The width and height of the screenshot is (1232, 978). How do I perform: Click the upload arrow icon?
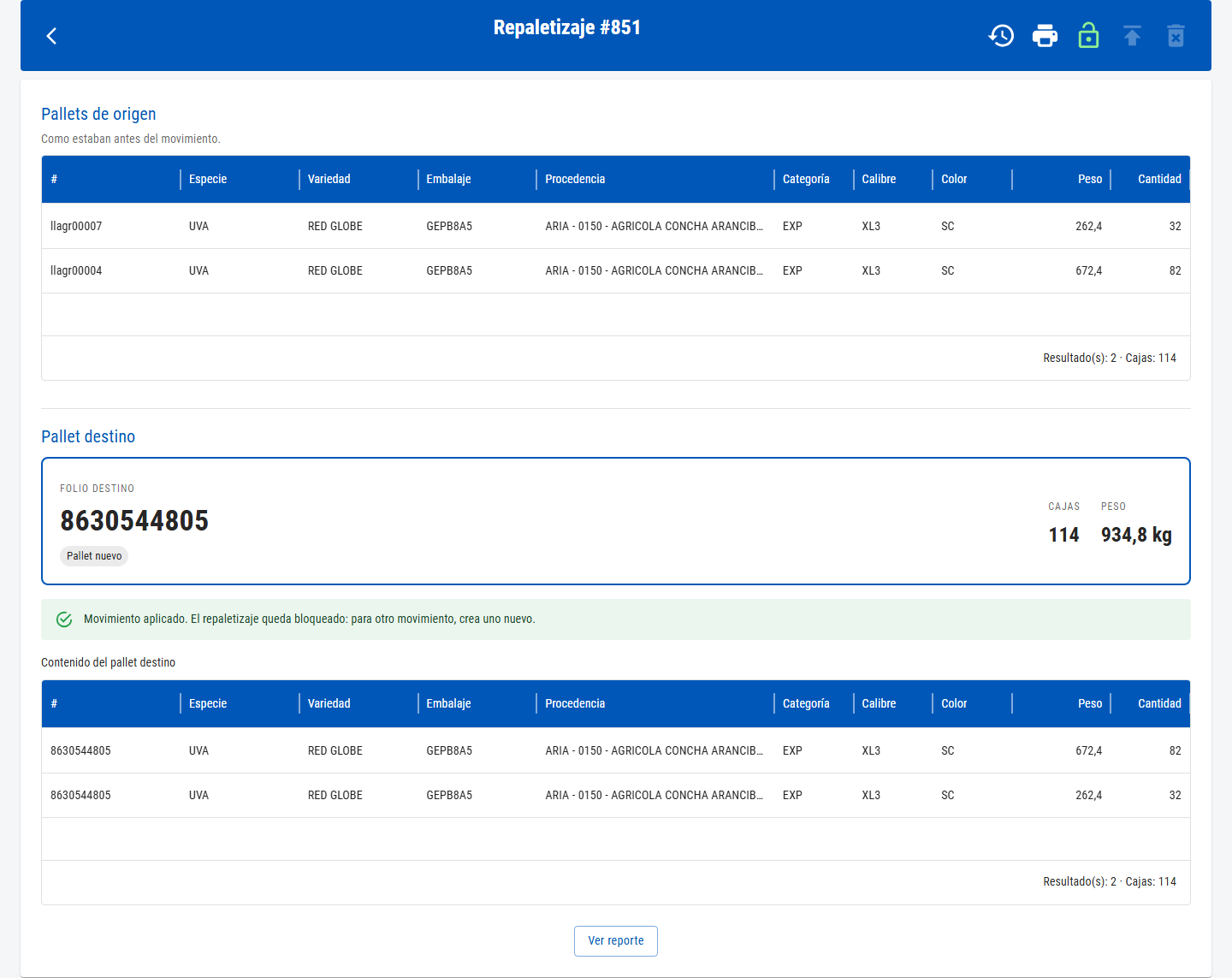point(1132,36)
